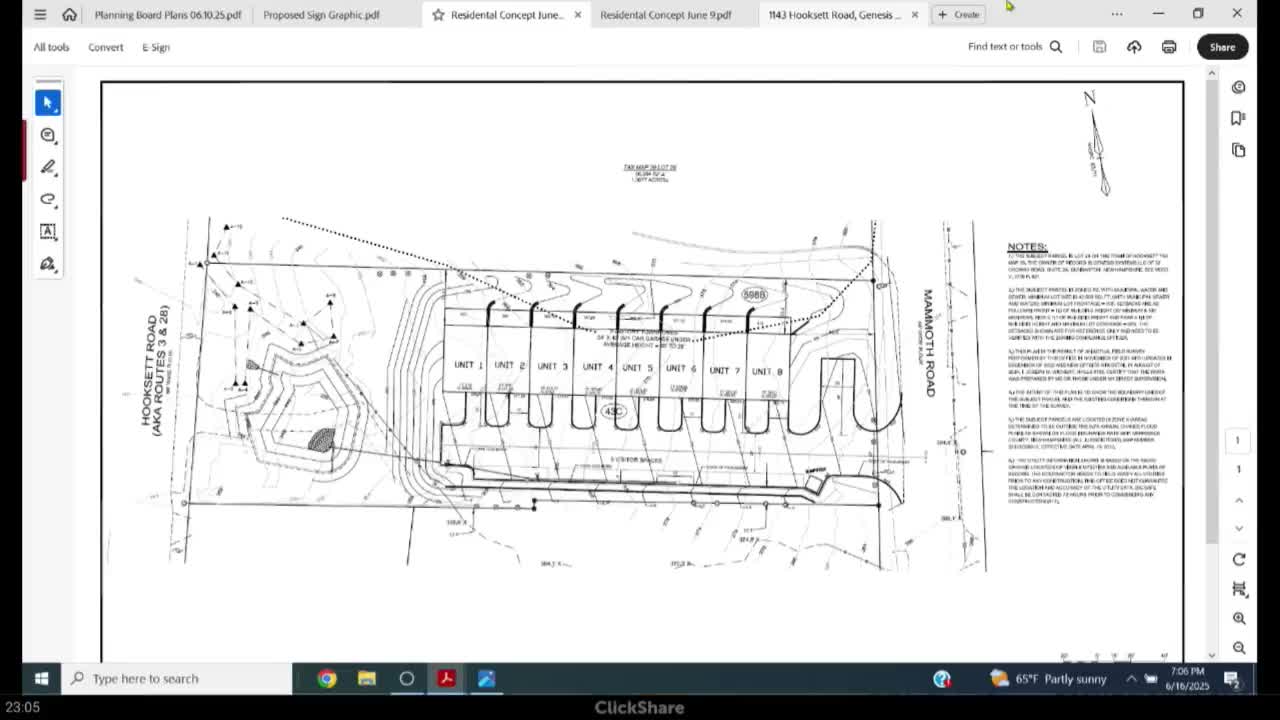
Task: Open the Windows Start menu
Action: pos(41,679)
